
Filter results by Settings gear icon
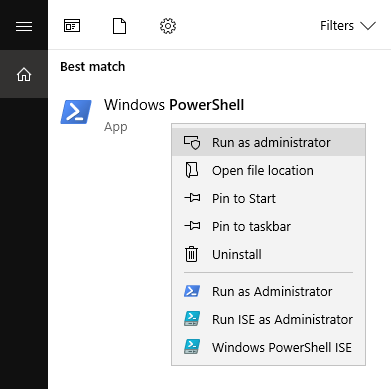(168, 26)
